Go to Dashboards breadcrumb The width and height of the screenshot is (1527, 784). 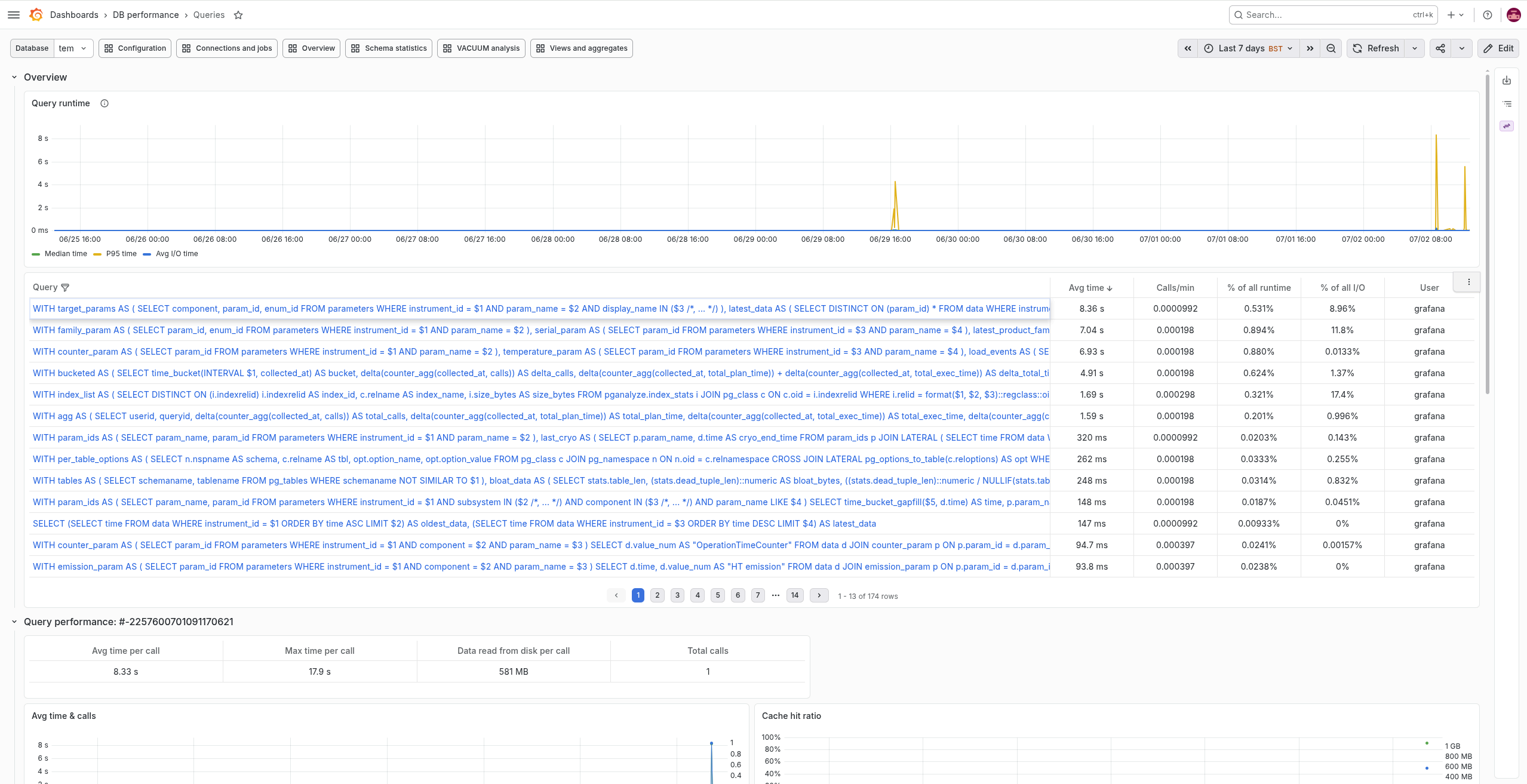tap(74, 15)
